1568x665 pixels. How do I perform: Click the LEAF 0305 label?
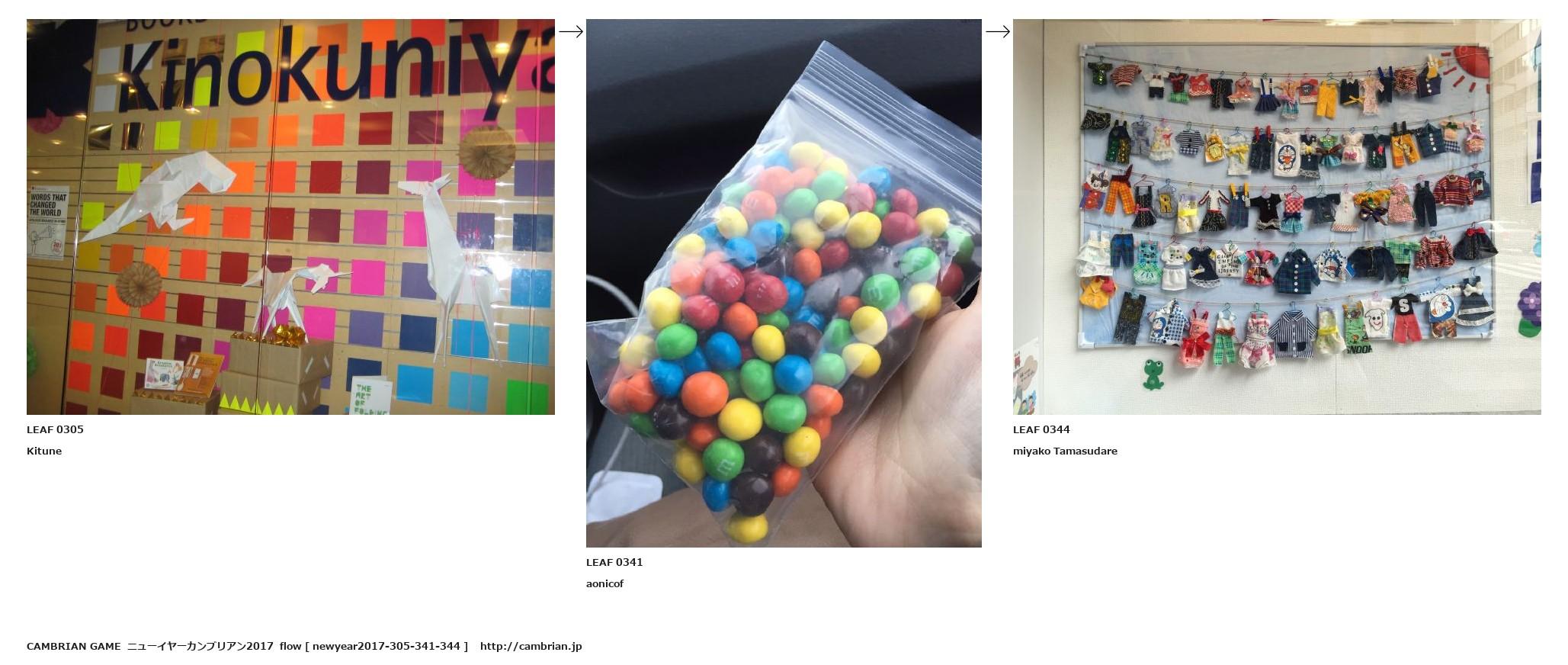pos(55,429)
